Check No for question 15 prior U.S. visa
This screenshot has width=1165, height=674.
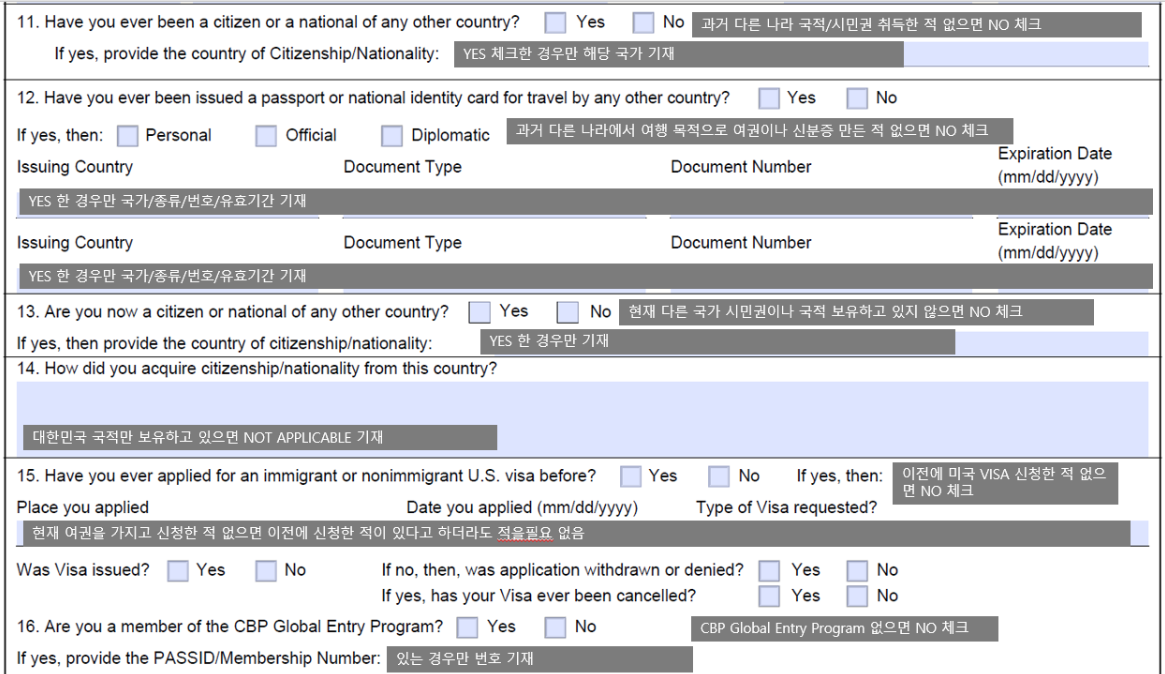pos(718,476)
